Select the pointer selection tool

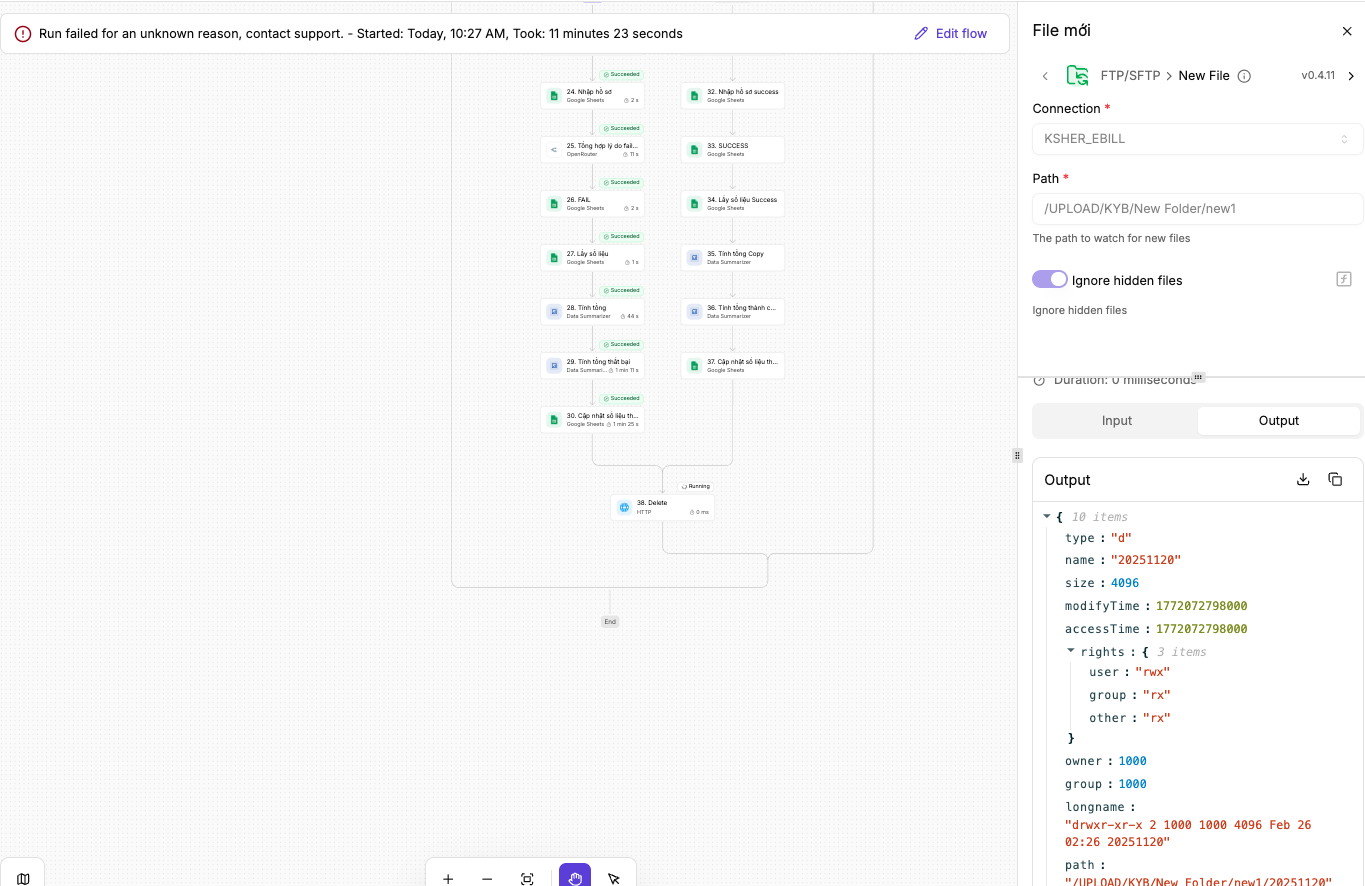tap(614, 879)
